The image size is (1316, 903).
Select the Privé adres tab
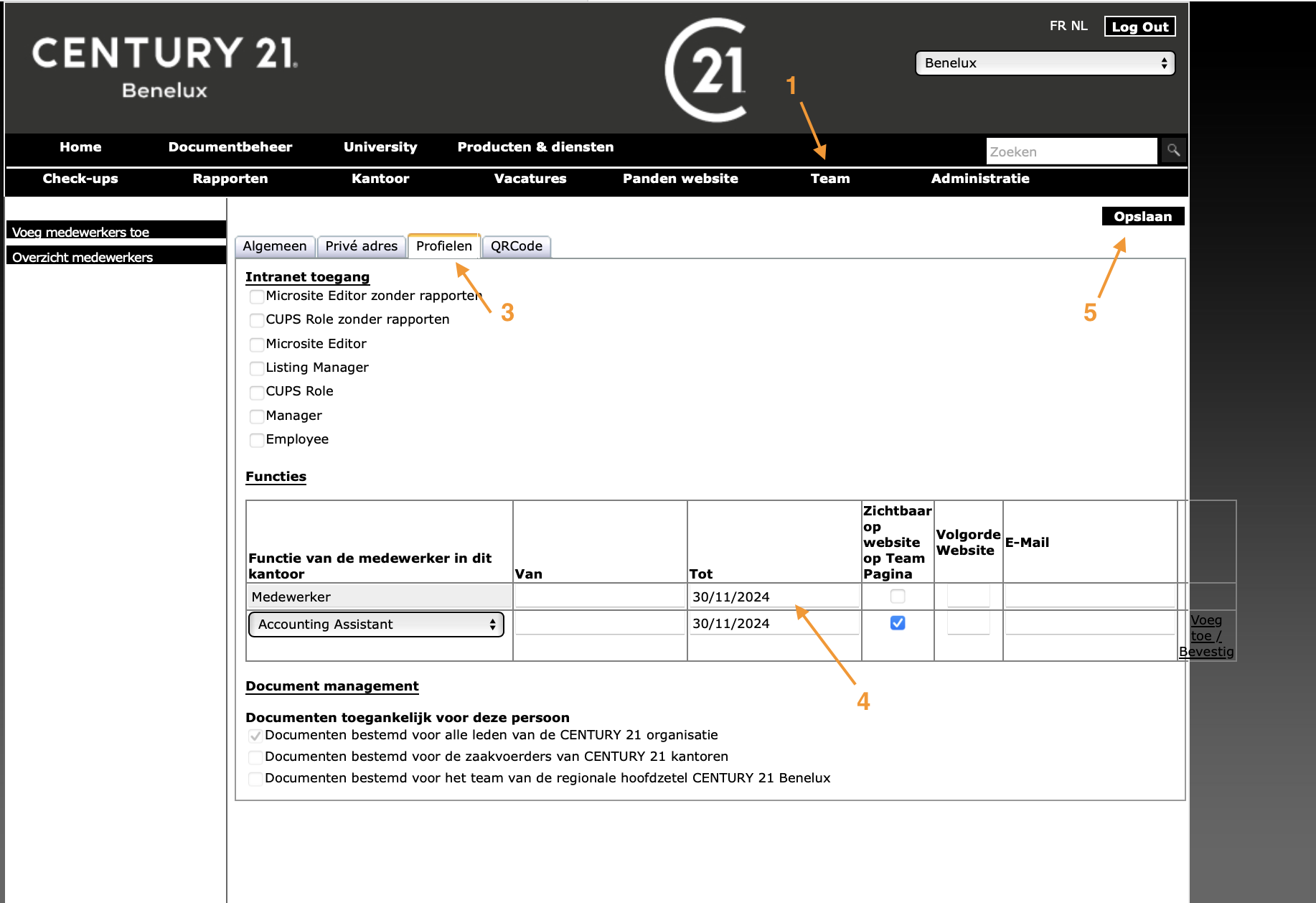(361, 246)
